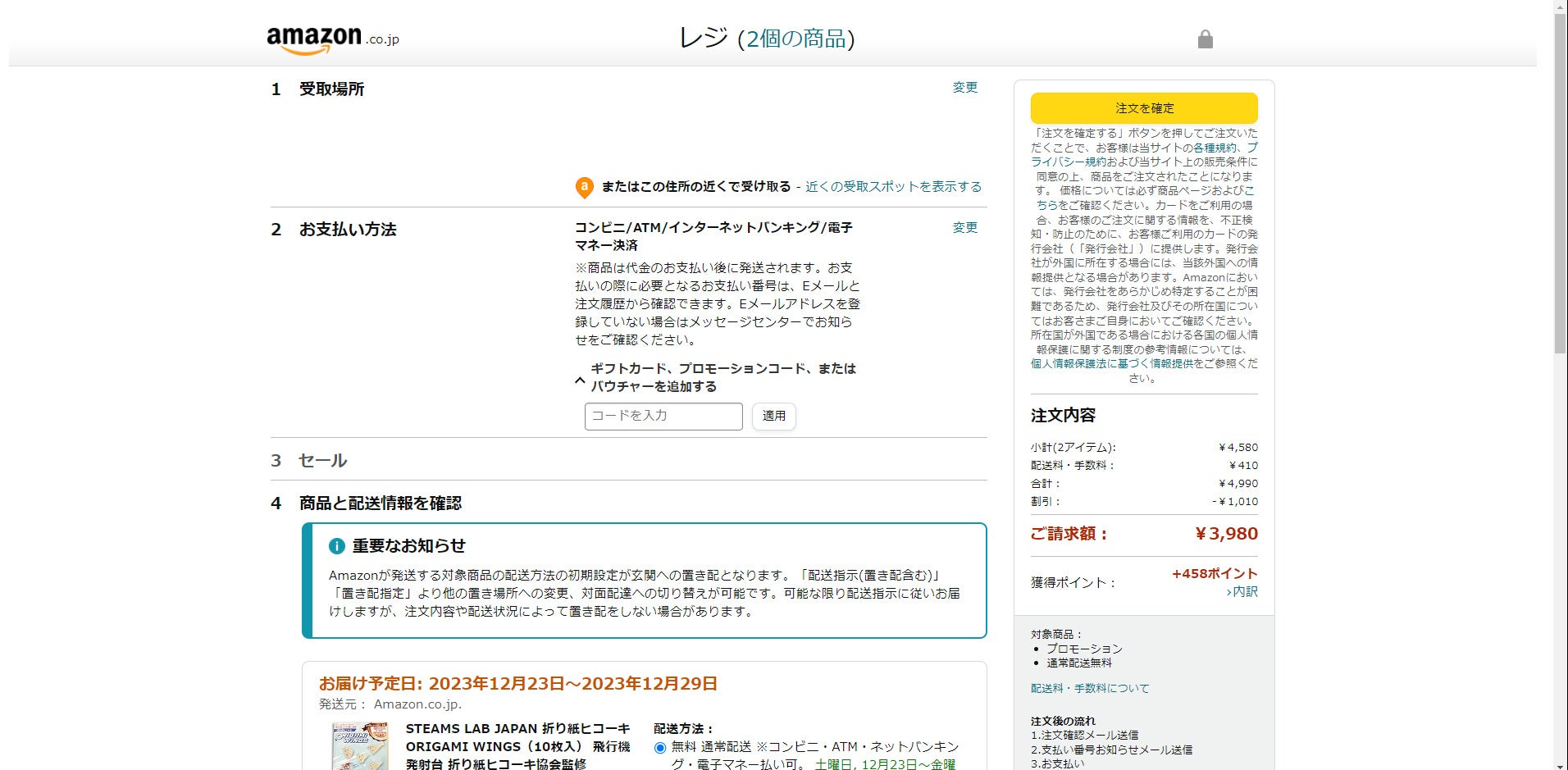Click the 配送料・手数料 ¥410 value

[1243, 466]
